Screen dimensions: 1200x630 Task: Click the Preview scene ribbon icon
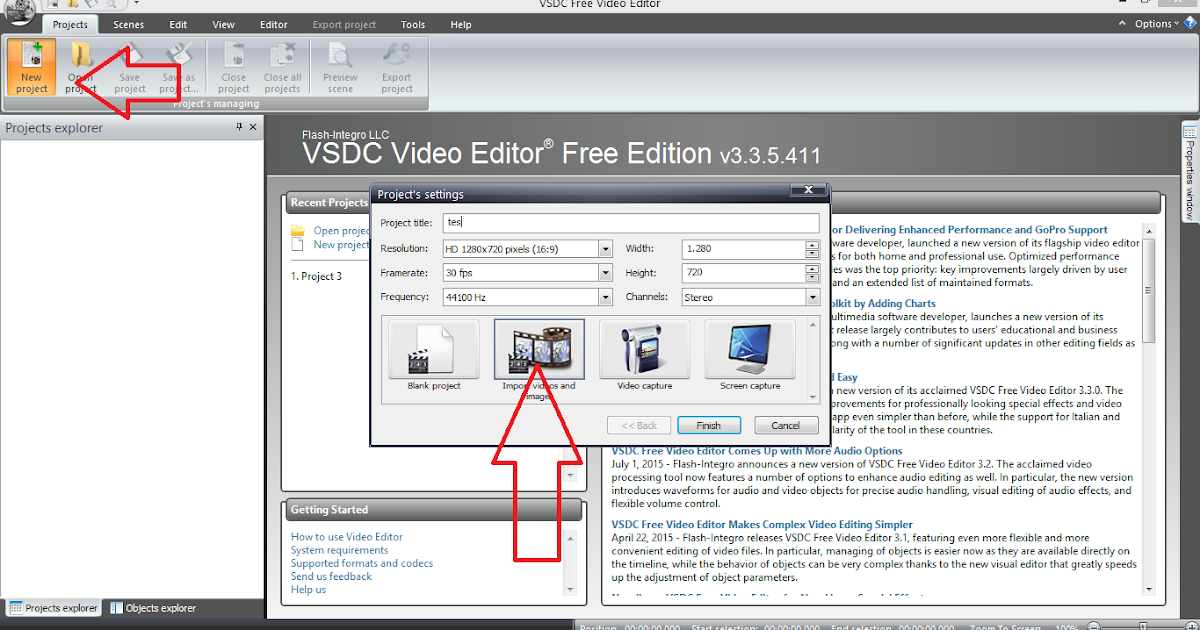[341, 67]
